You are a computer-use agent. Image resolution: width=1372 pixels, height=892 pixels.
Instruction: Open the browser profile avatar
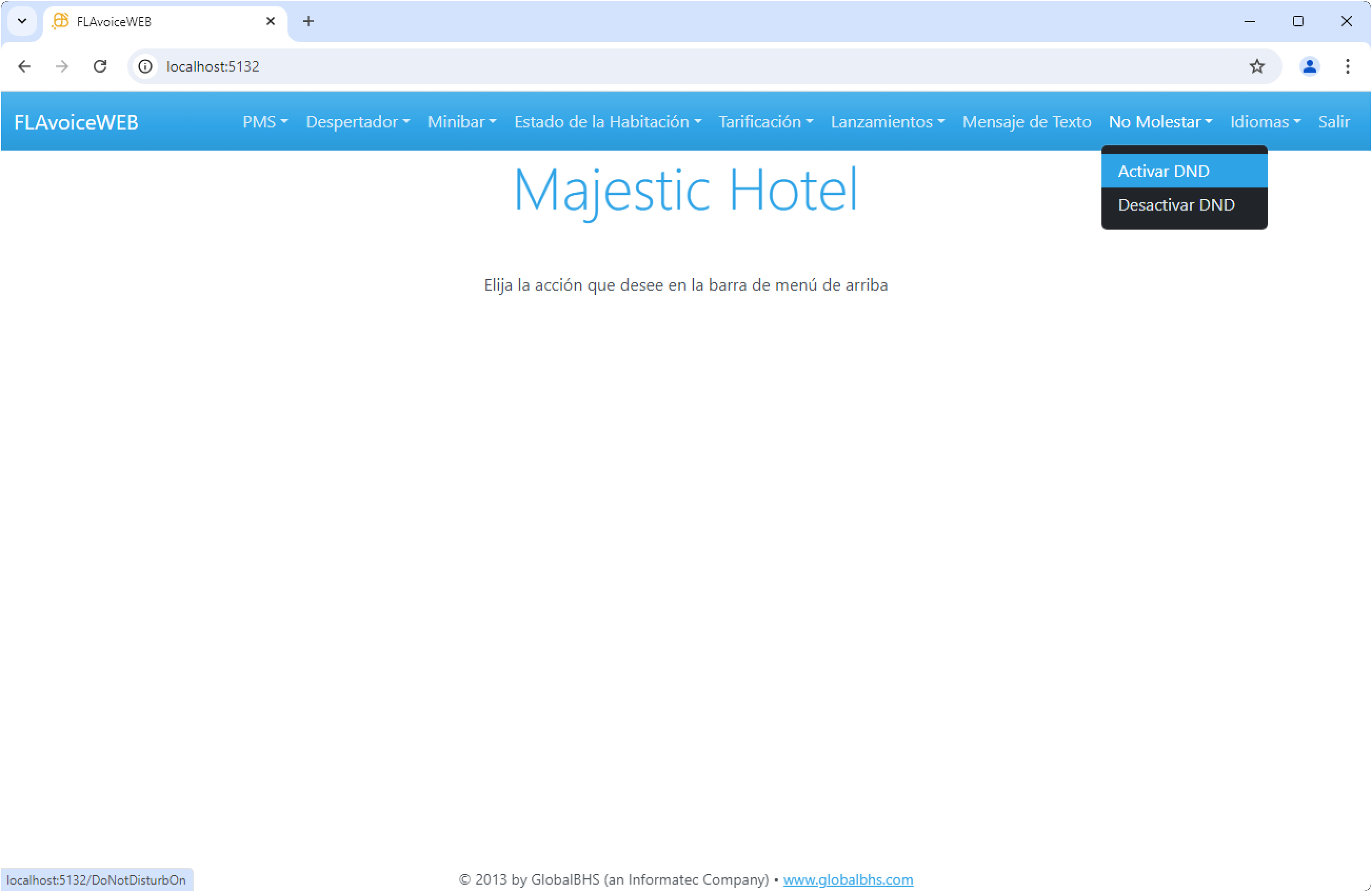pos(1310,66)
